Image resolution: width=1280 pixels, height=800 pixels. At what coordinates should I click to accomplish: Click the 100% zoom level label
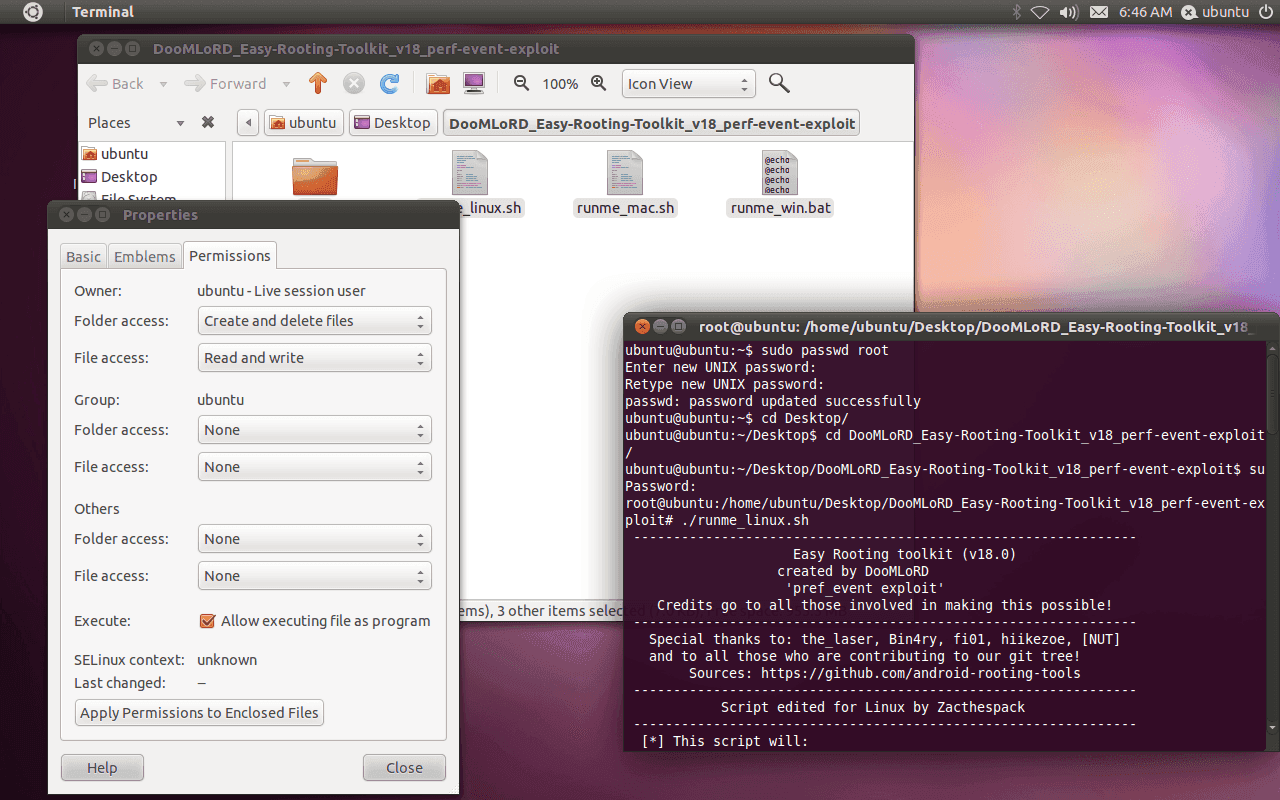(560, 84)
